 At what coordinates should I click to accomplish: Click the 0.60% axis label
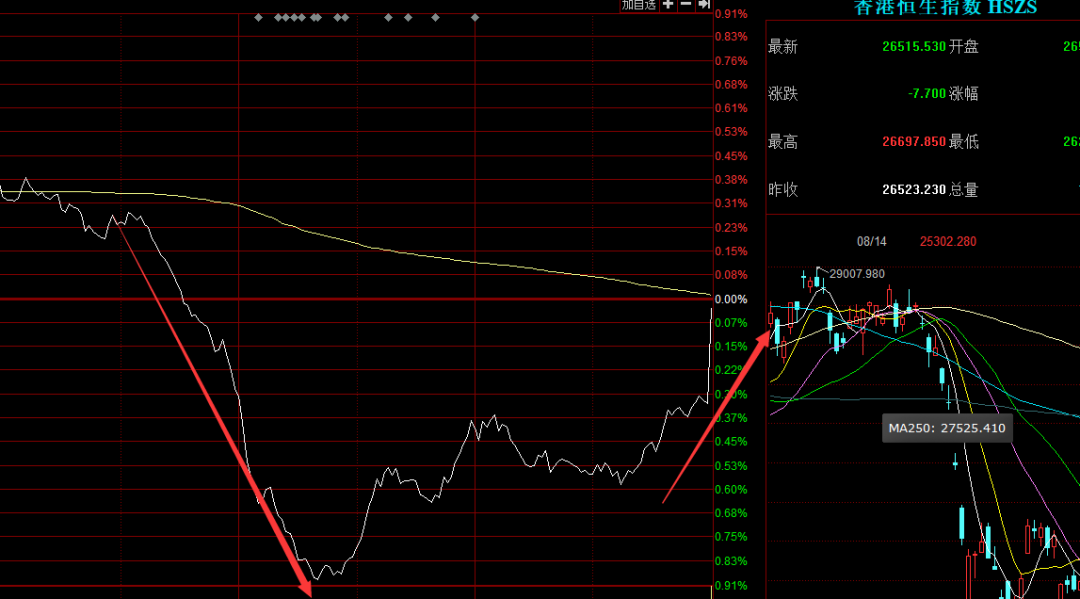731,490
